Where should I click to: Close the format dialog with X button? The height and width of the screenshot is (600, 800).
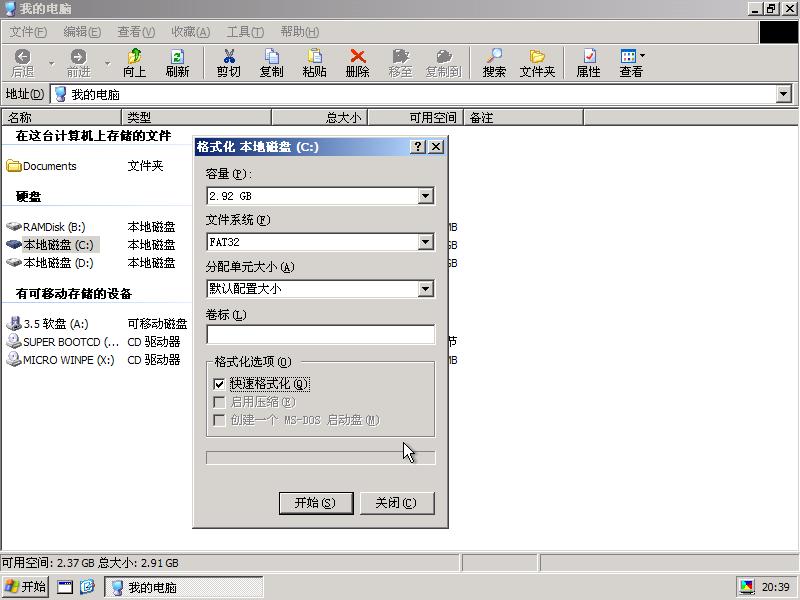pos(436,147)
